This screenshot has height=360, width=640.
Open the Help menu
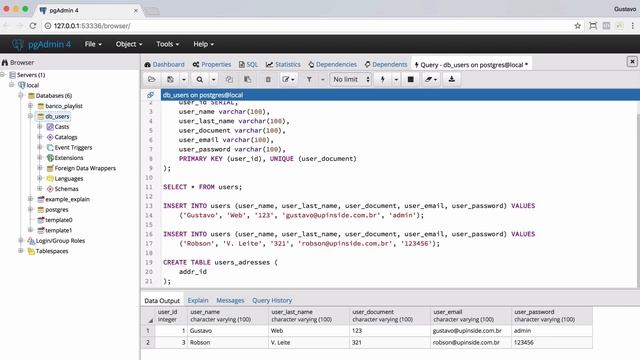(203, 44)
